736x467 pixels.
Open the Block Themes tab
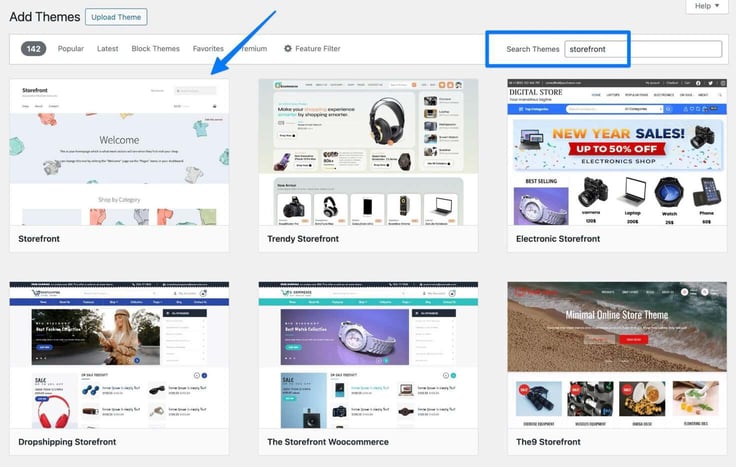pyautogui.click(x=155, y=49)
